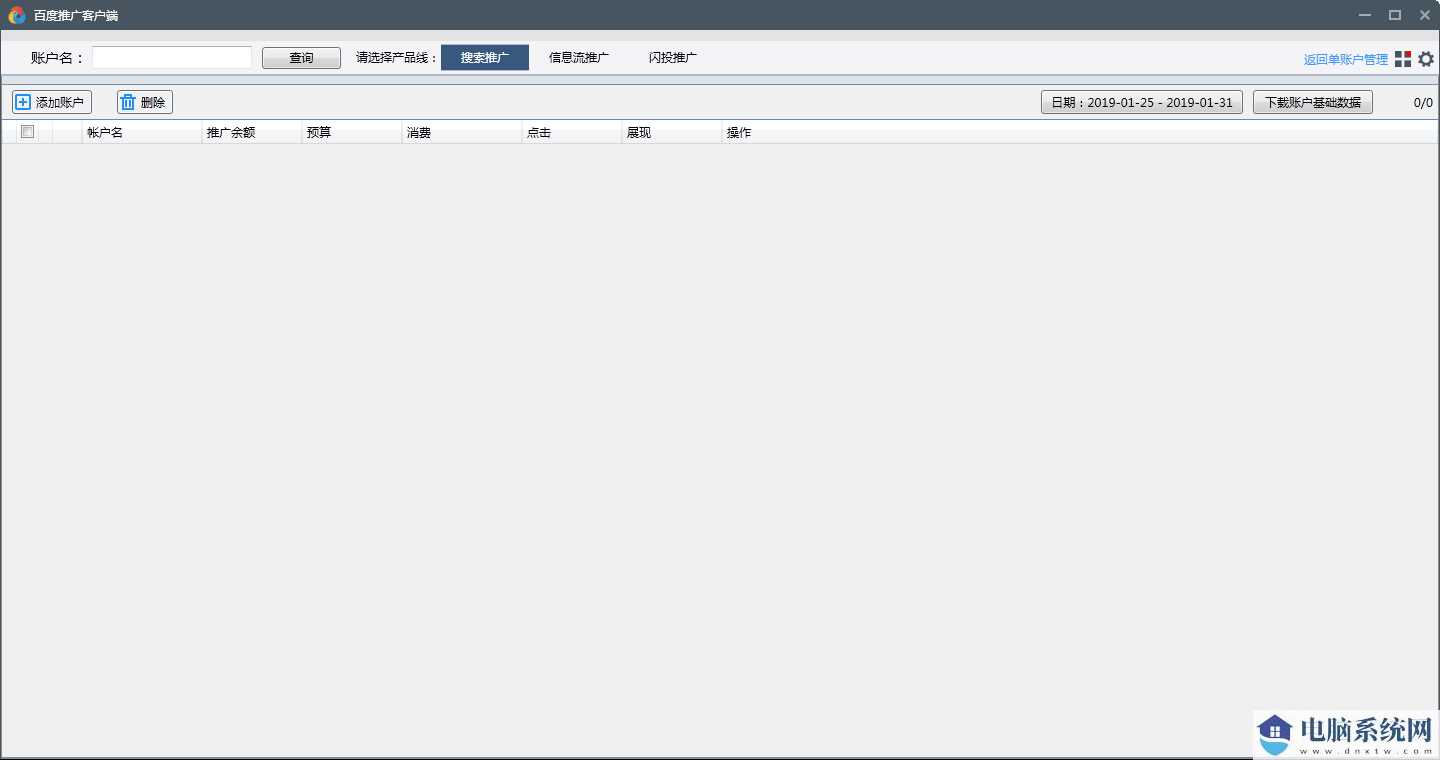
Task: Click the Baidu Promotion app logo icon
Action: click(16, 15)
